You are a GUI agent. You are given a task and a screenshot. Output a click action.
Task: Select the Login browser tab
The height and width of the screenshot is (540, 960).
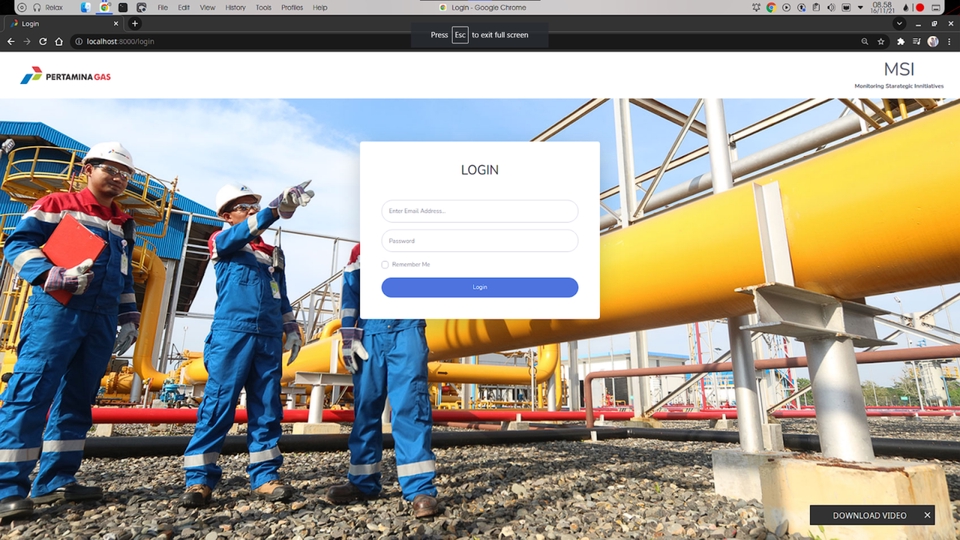[x=64, y=24]
